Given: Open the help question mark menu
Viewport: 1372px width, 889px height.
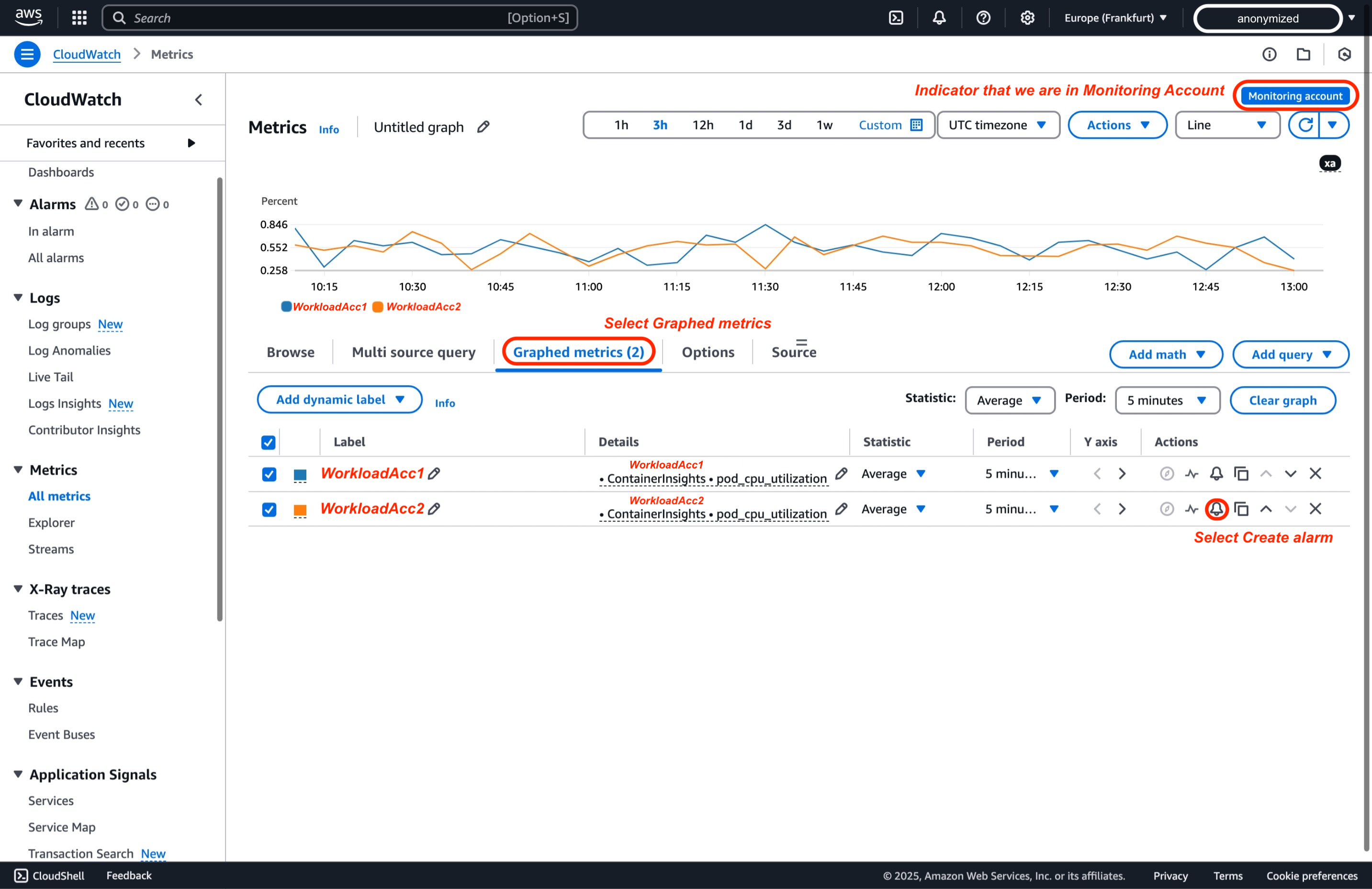Looking at the screenshot, I should (x=983, y=18).
